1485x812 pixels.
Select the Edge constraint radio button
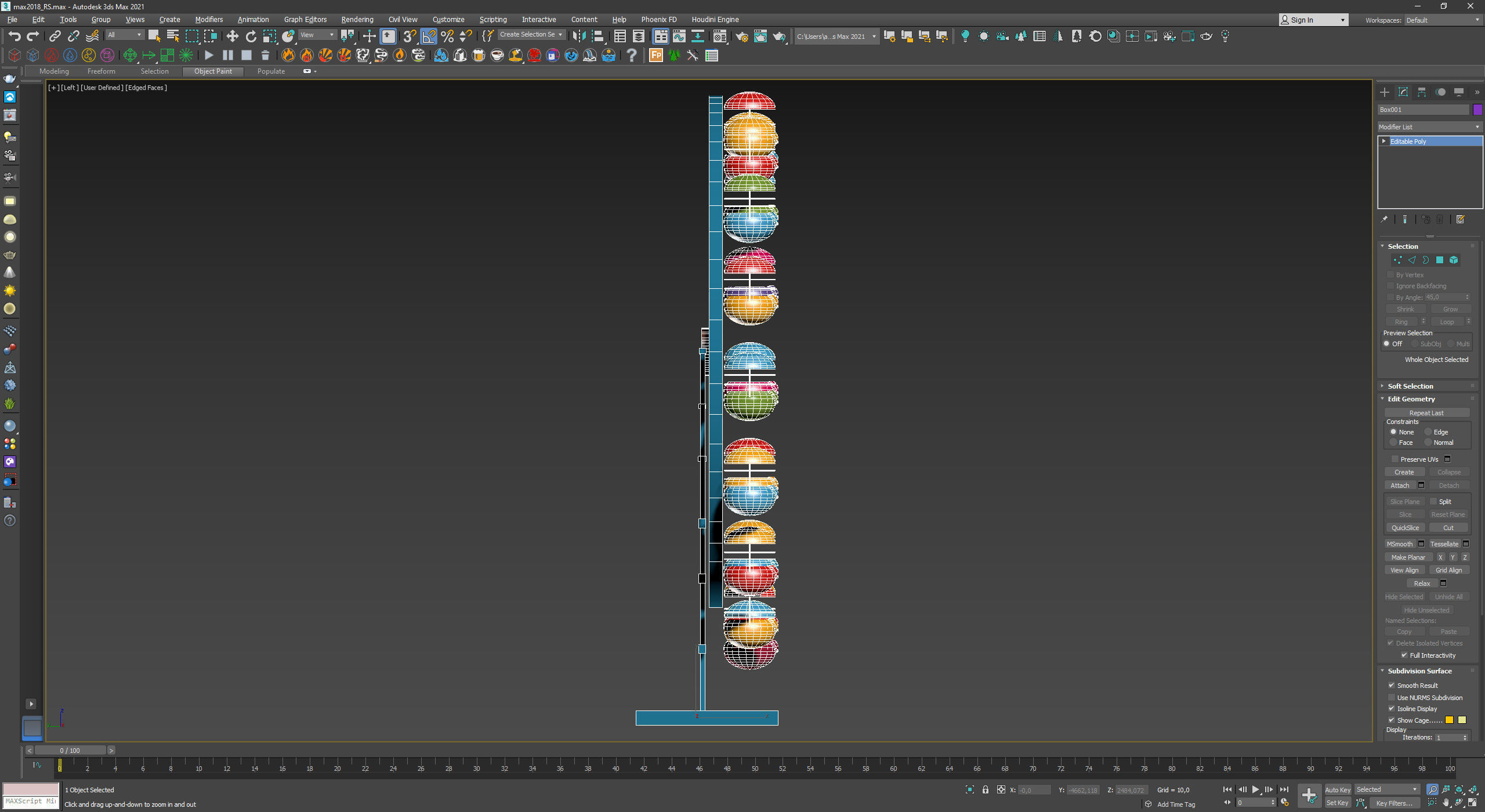(x=1429, y=432)
